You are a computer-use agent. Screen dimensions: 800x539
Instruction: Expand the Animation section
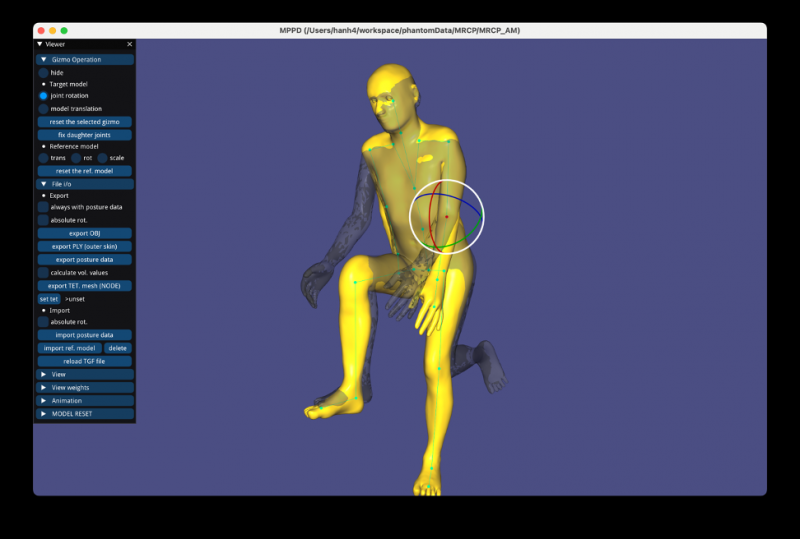[44, 400]
